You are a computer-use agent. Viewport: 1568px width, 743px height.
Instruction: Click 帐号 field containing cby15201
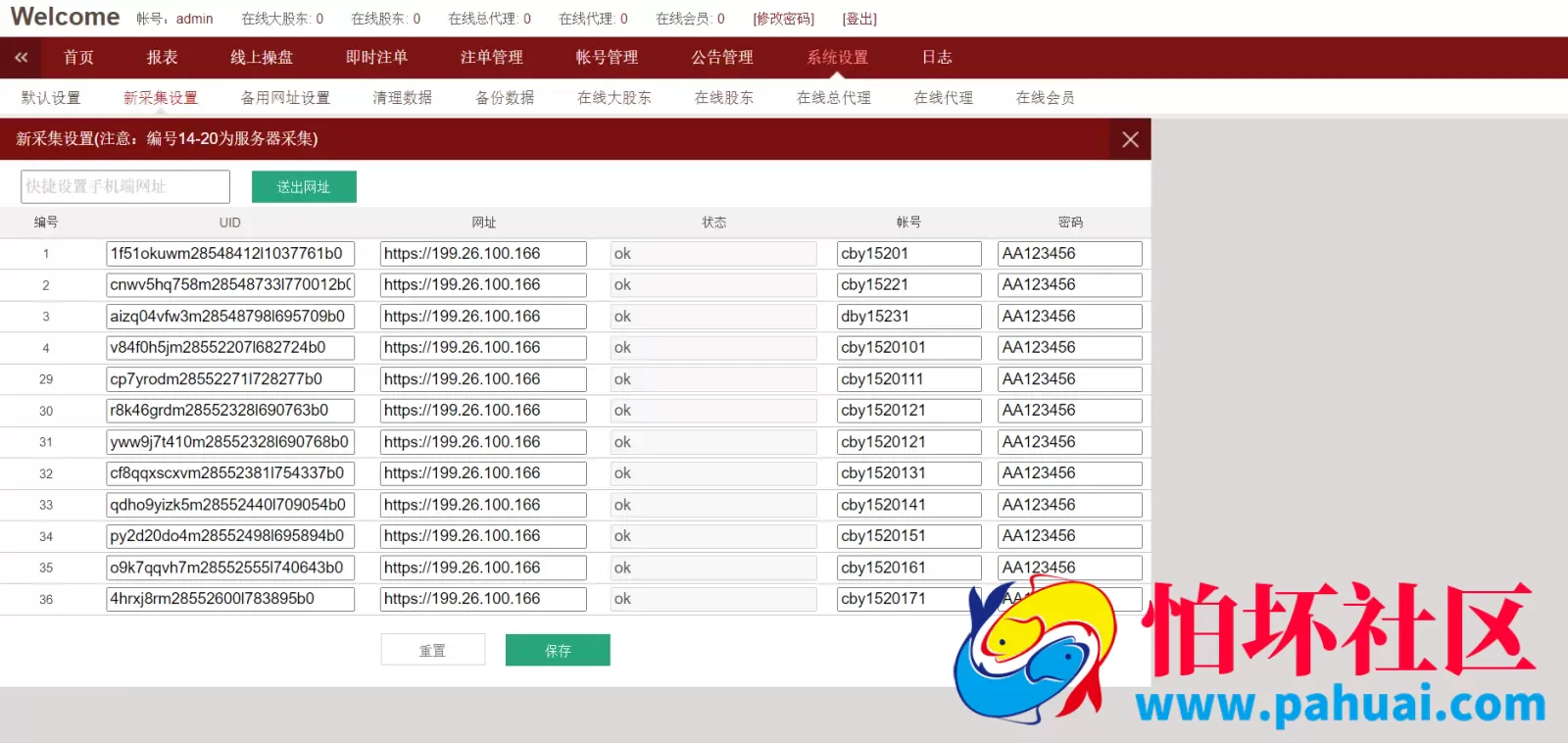coord(909,254)
